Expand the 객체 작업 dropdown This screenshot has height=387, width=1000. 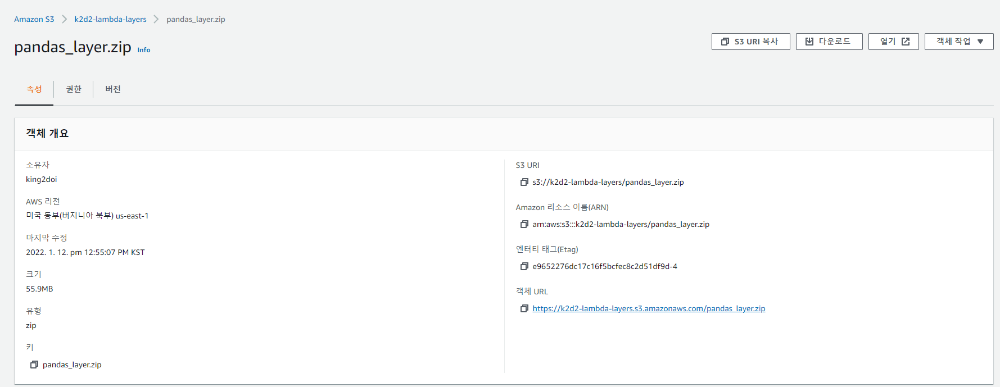pos(959,41)
